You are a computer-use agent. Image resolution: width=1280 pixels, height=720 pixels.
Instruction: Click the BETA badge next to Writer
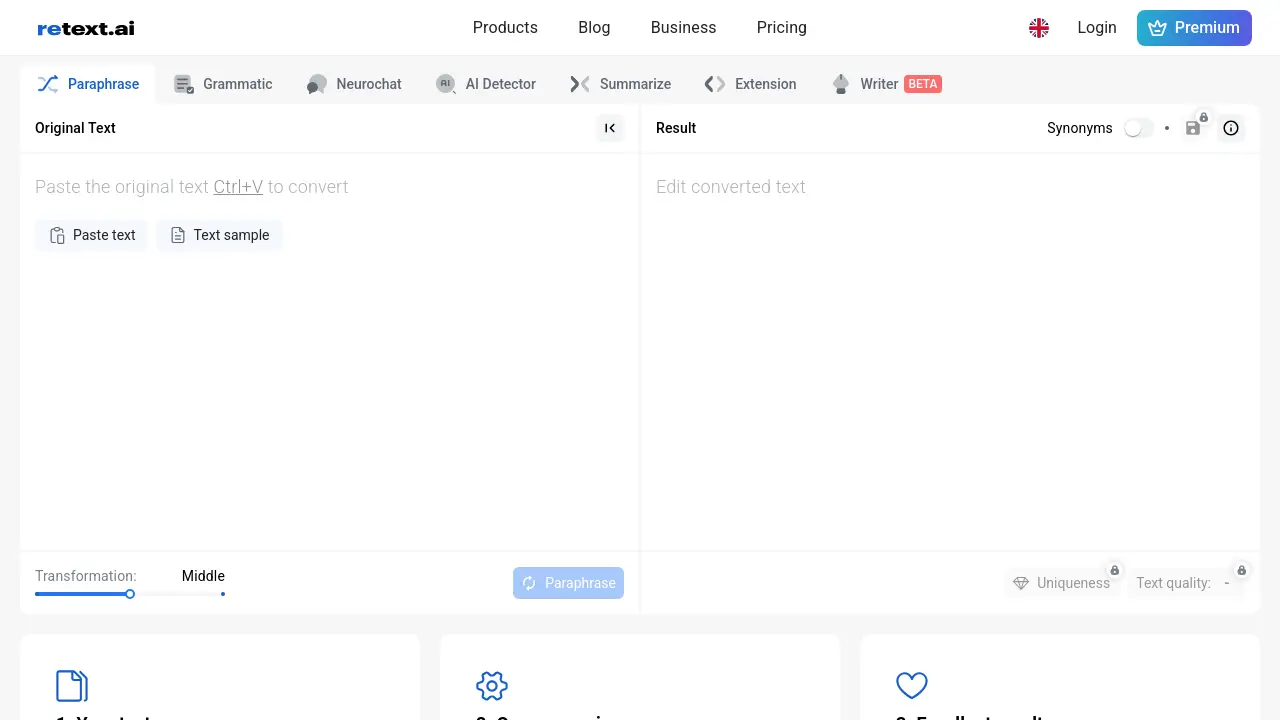tap(923, 84)
